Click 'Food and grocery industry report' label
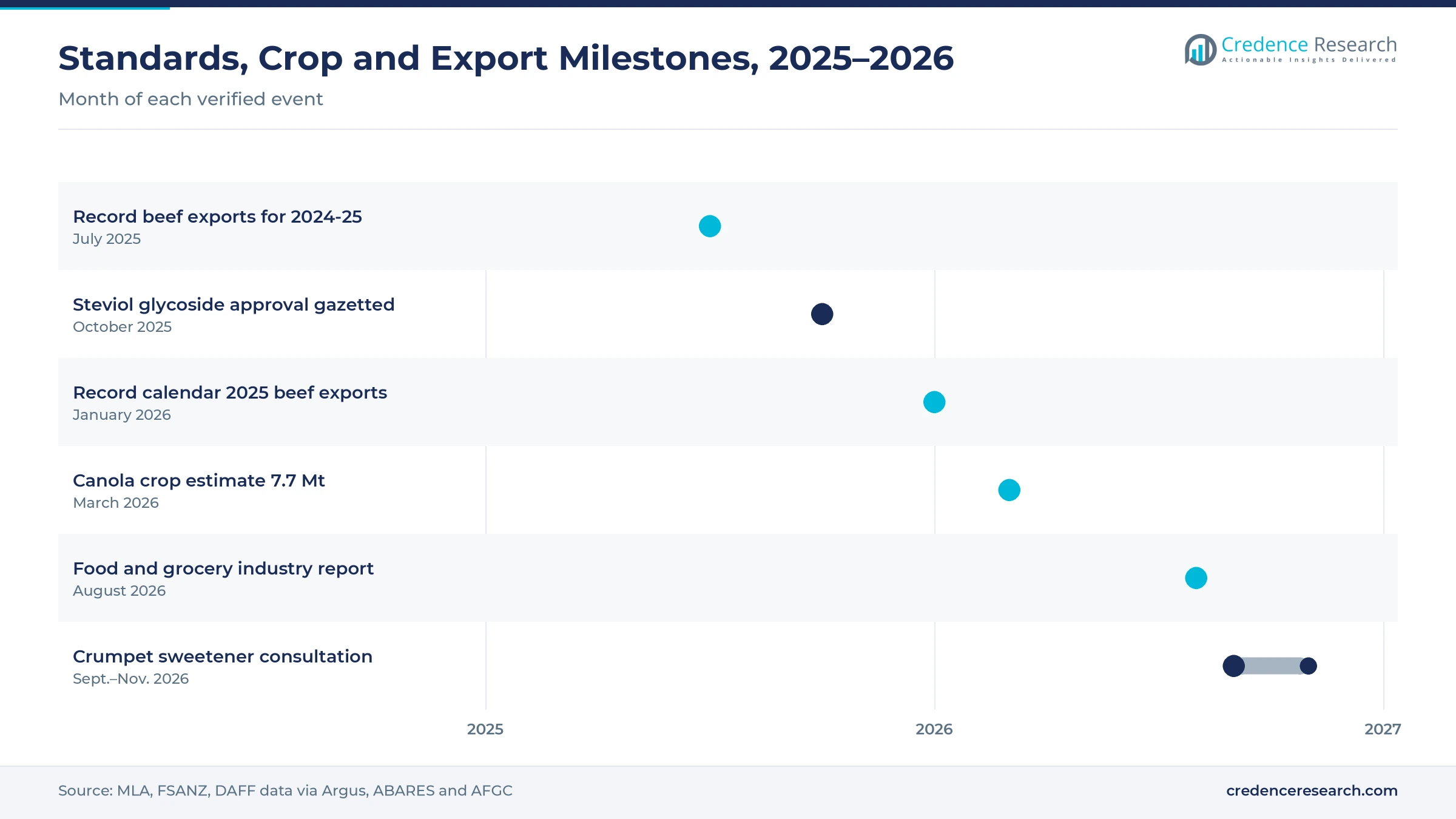1456x819 pixels. (223, 568)
